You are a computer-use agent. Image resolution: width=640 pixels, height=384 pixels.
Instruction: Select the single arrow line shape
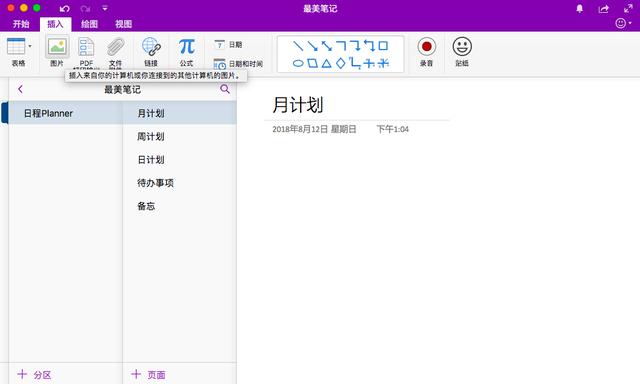(313, 46)
